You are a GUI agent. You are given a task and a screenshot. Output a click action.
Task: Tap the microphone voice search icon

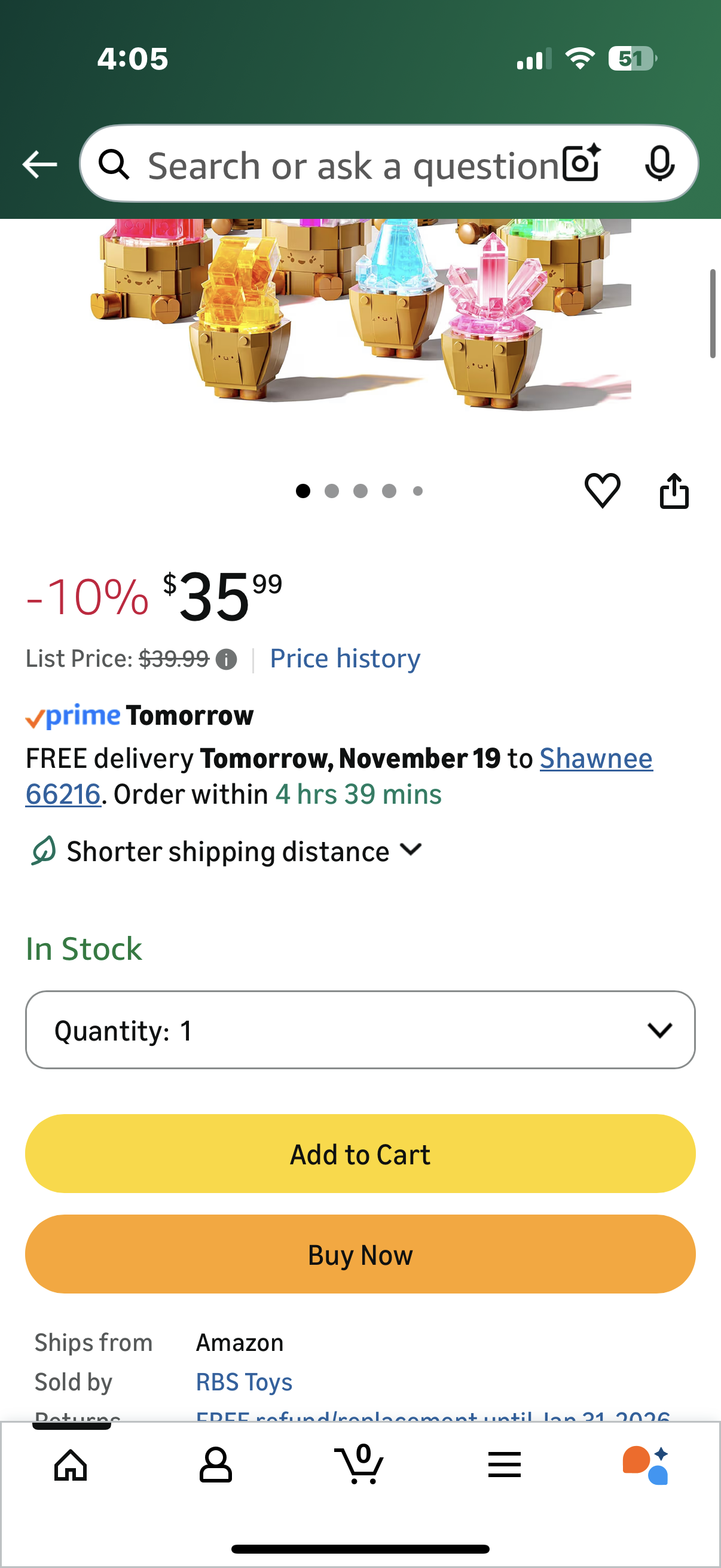[659, 164]
